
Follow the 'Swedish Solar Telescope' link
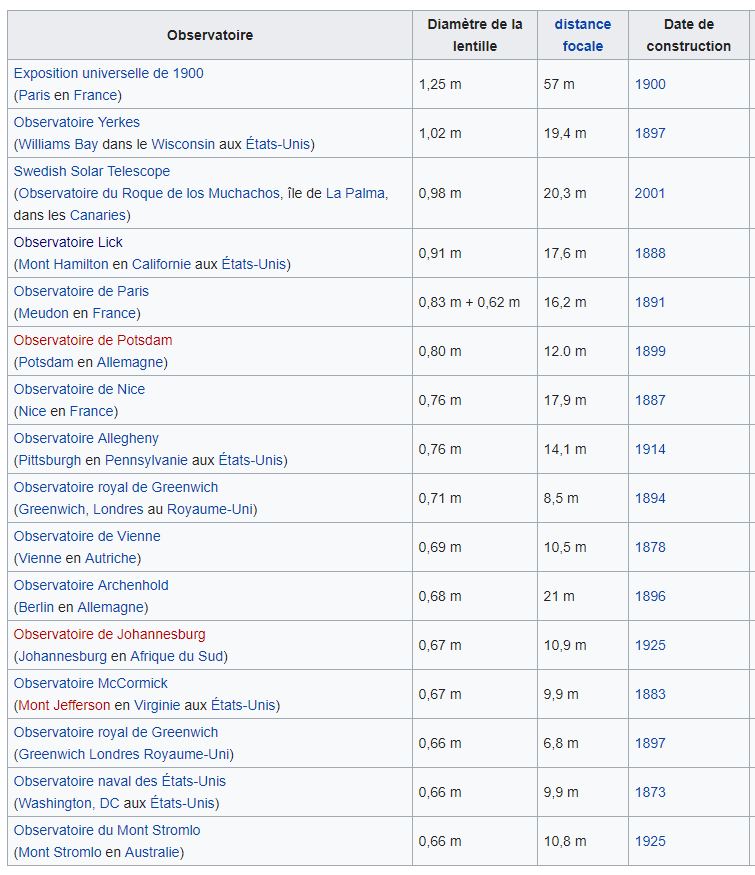[x=92, y=171]
